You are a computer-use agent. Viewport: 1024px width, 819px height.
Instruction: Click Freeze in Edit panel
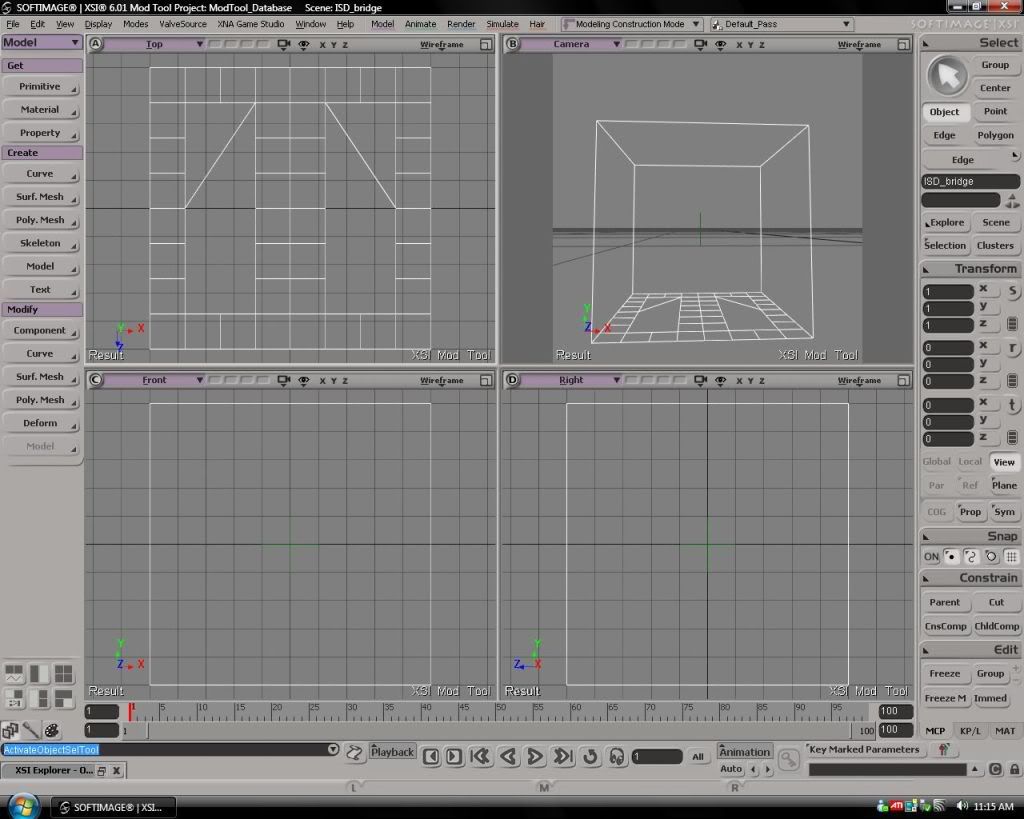coord(944,673)
